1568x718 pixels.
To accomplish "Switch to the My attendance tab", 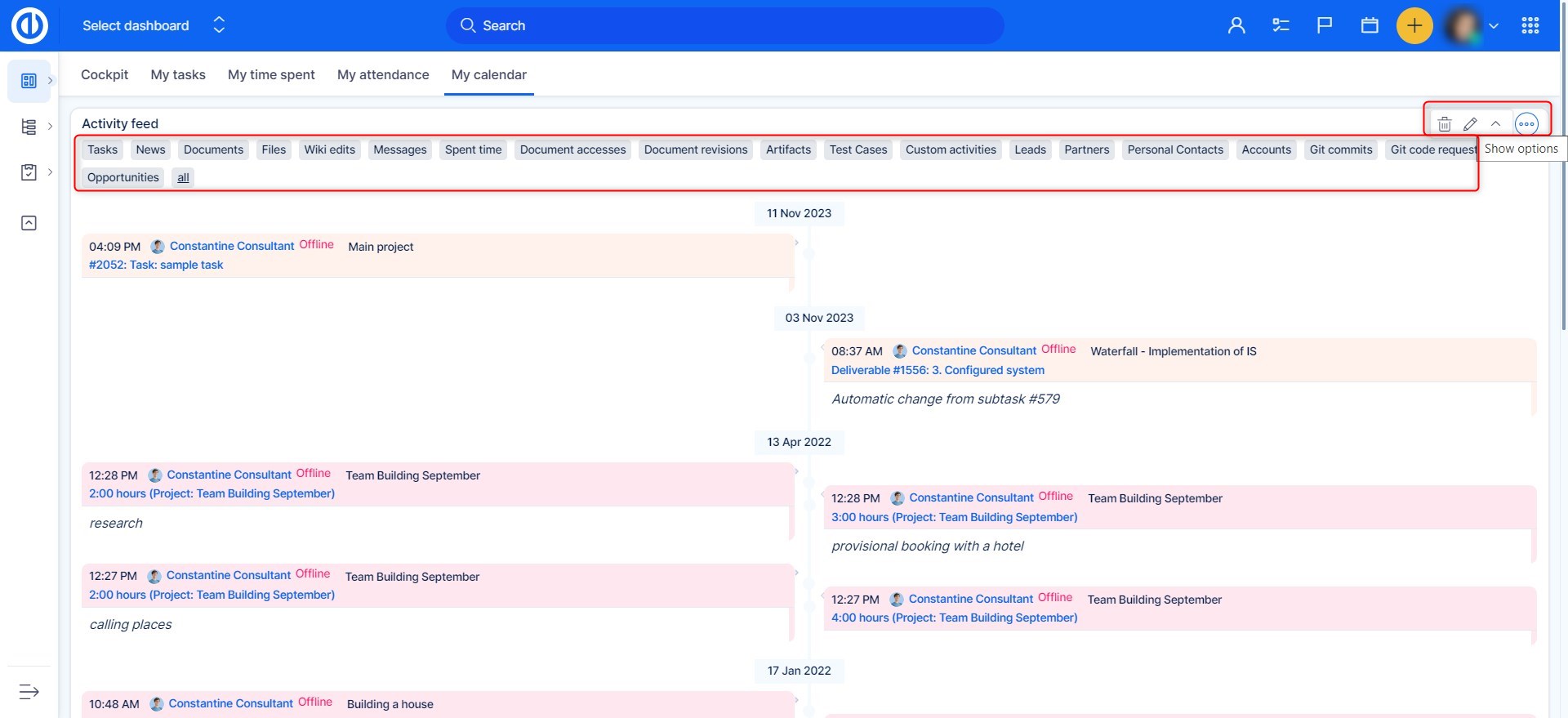I will [x=383, y=75].
